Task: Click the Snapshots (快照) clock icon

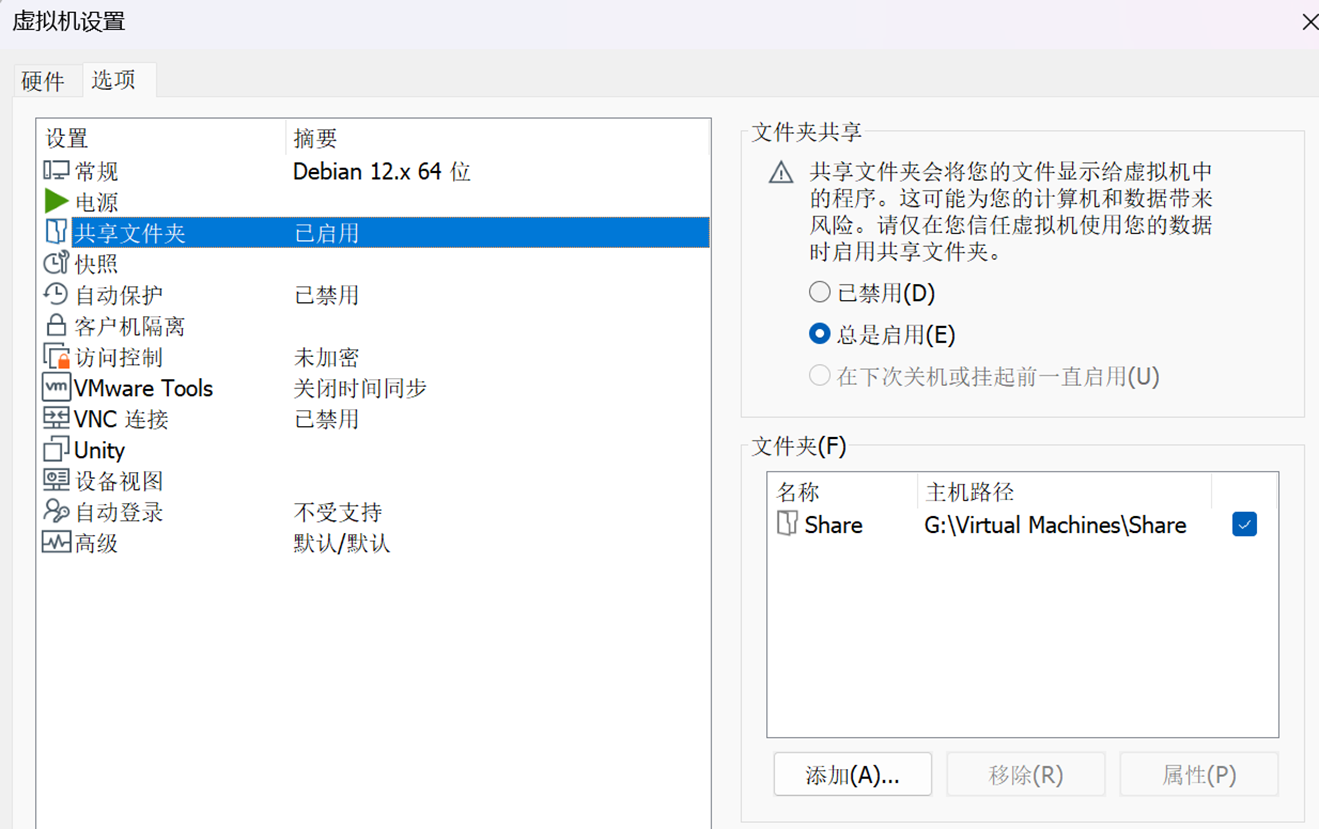Action: [56, 264]
